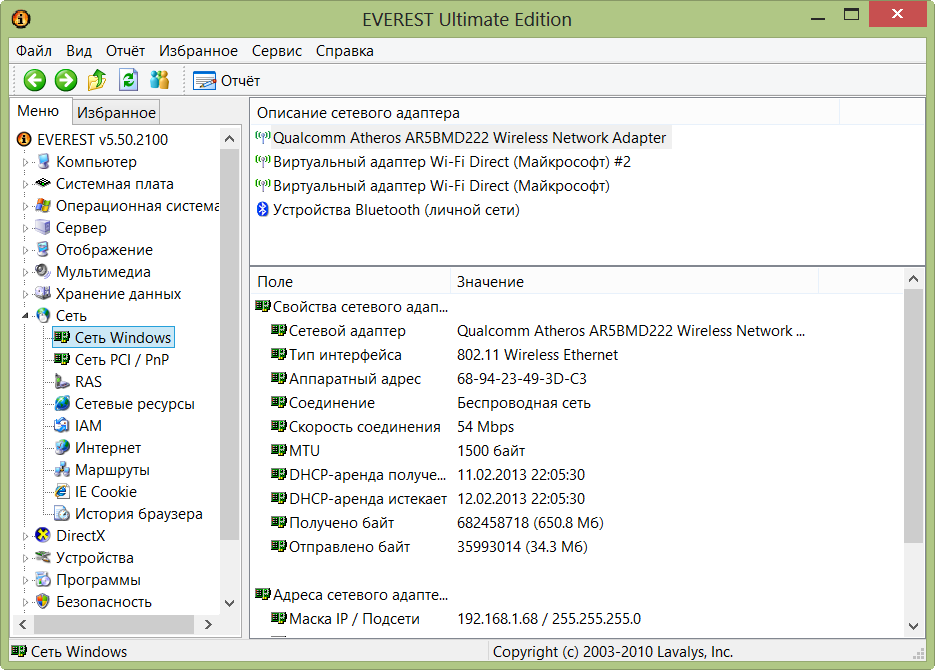Click the Up level toolbar icon
The image size is (935, 670).
pyautogui.click(x=97, y=80)
